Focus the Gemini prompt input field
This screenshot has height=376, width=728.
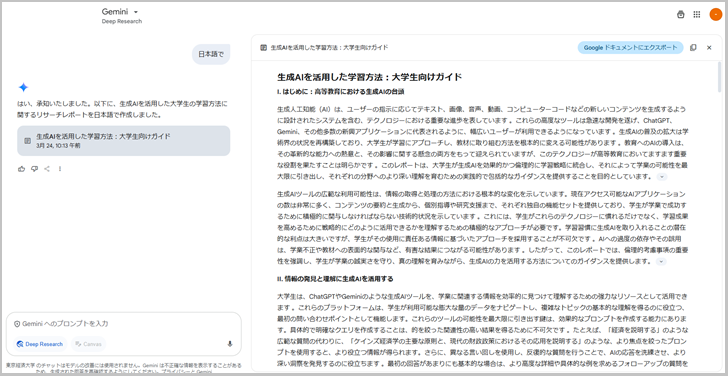click(x=124, y=324)
